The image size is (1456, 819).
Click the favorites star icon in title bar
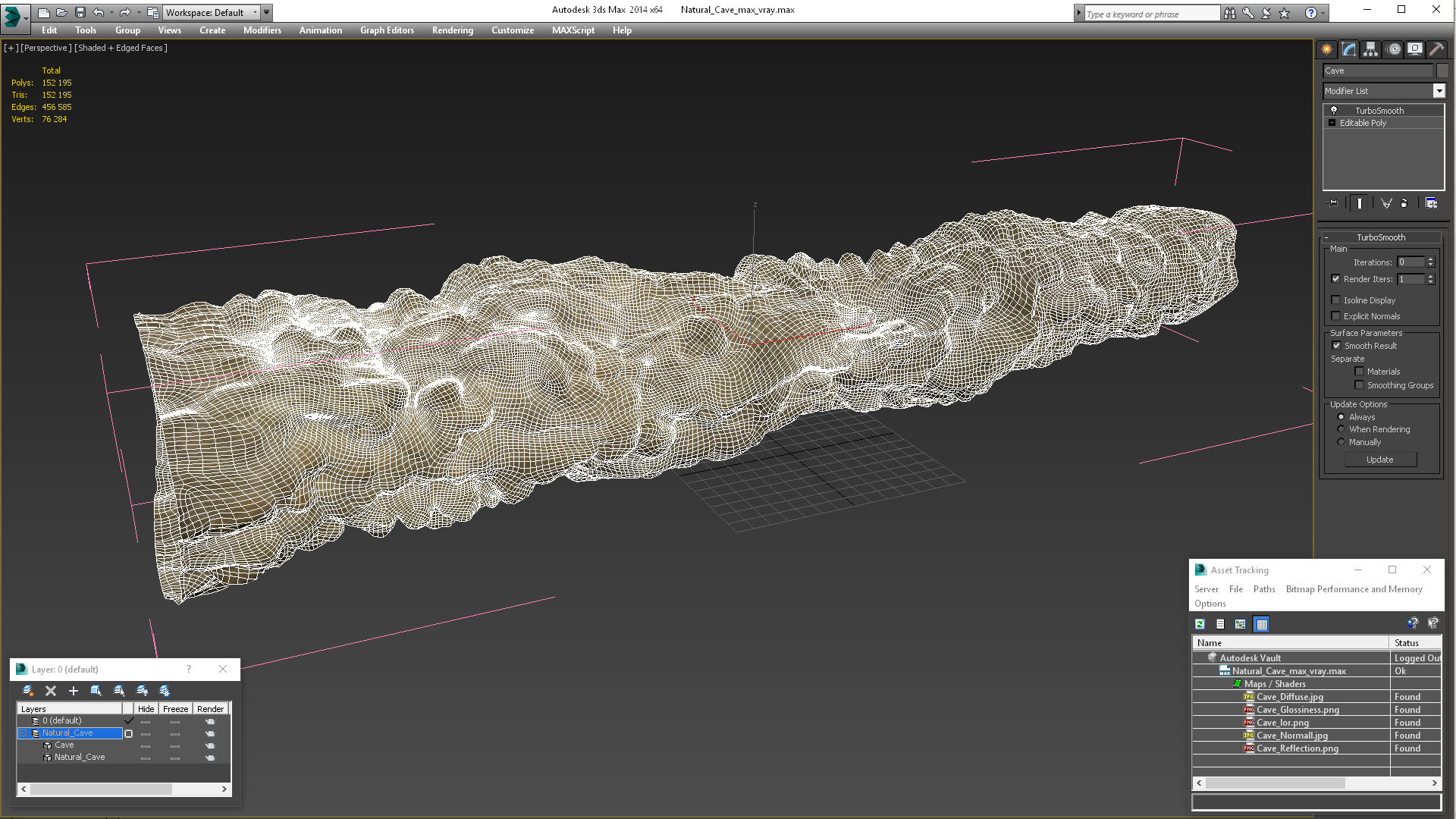click(x=1285, y=13)
